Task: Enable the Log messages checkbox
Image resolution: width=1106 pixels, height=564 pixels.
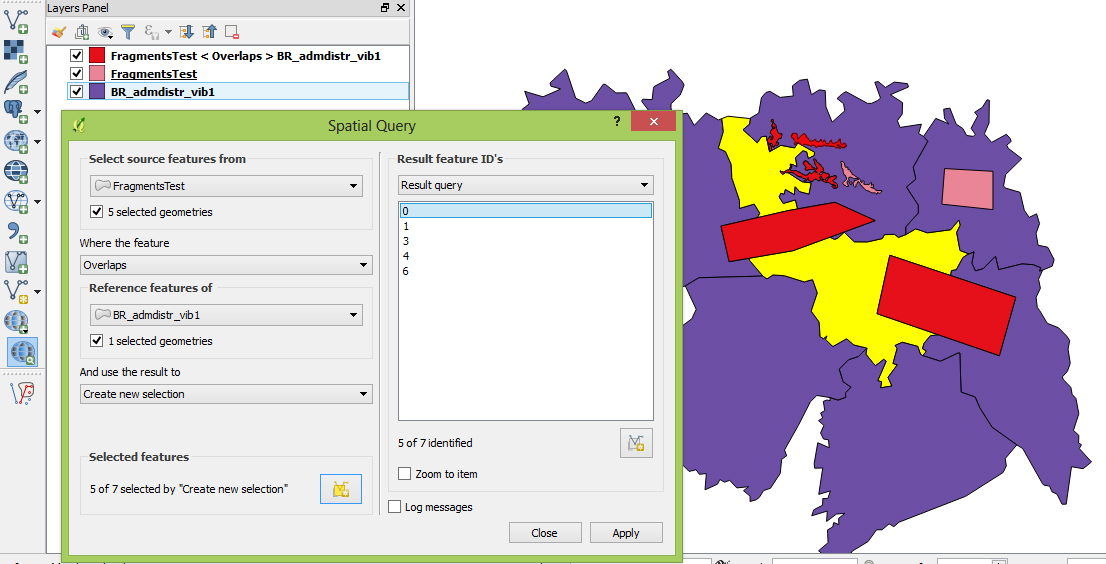Action: pyautogui.click(x=394, y=507)
